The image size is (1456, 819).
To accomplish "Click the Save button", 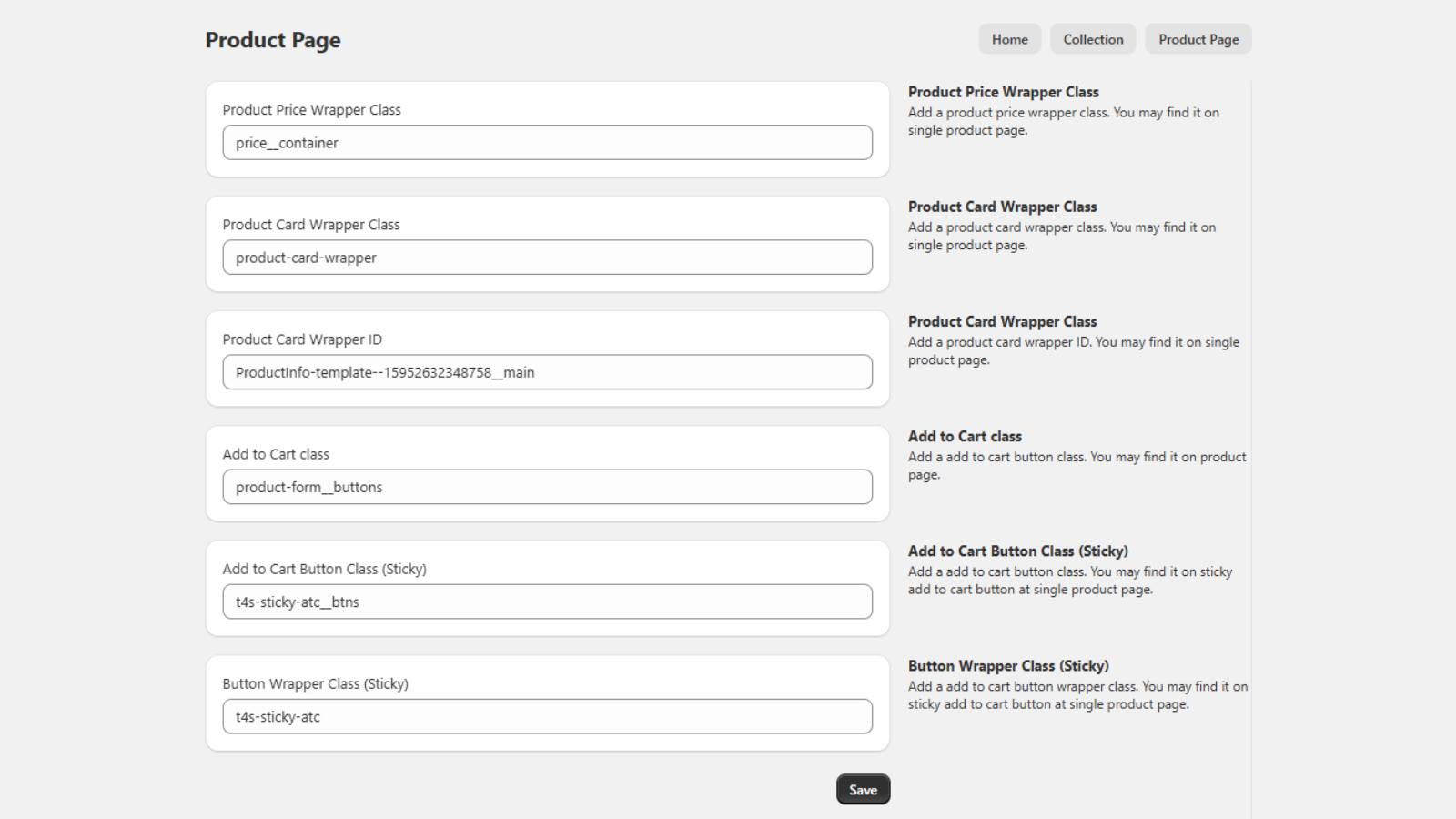I will click(x=862, y=789).
